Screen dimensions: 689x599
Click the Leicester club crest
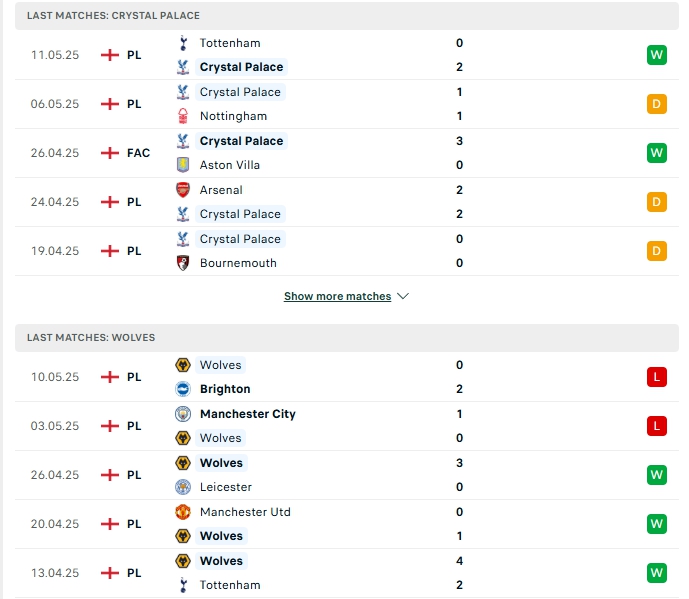183,487
